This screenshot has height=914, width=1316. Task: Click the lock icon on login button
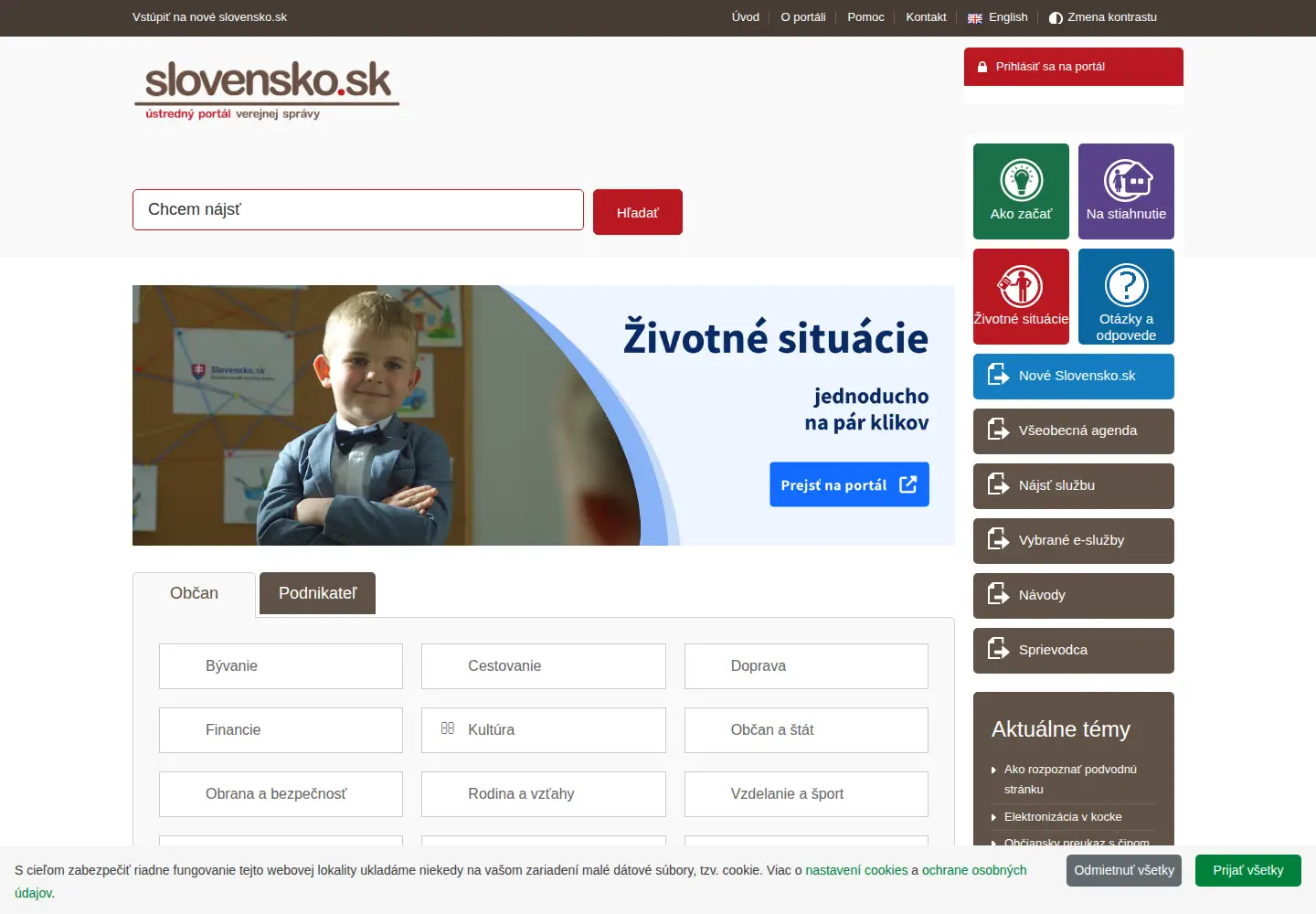point(982,67)
